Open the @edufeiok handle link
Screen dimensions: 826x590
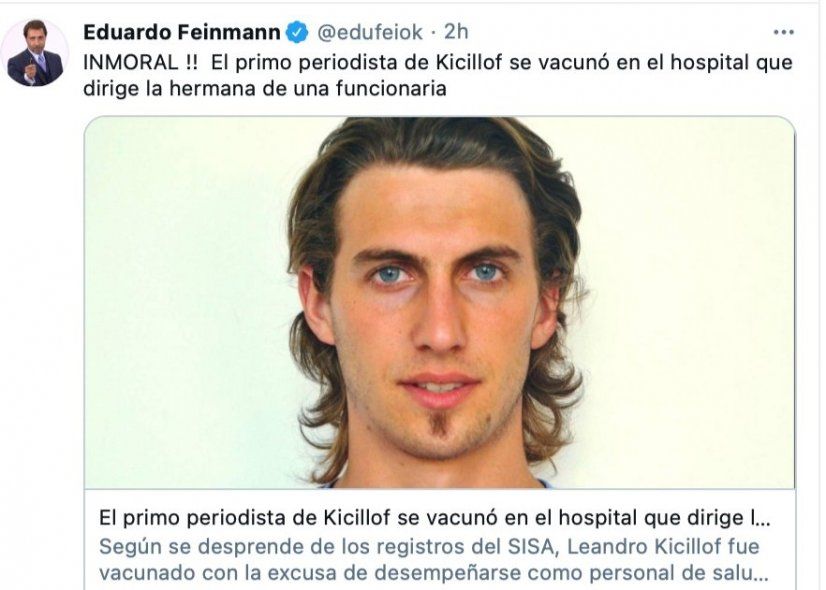click(x=370, y=33)
